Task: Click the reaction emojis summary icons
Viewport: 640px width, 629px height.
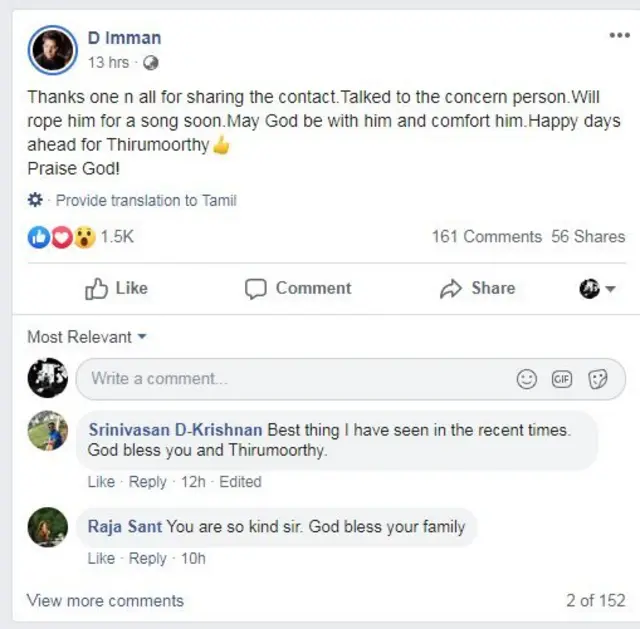Action: coord(61,237)
